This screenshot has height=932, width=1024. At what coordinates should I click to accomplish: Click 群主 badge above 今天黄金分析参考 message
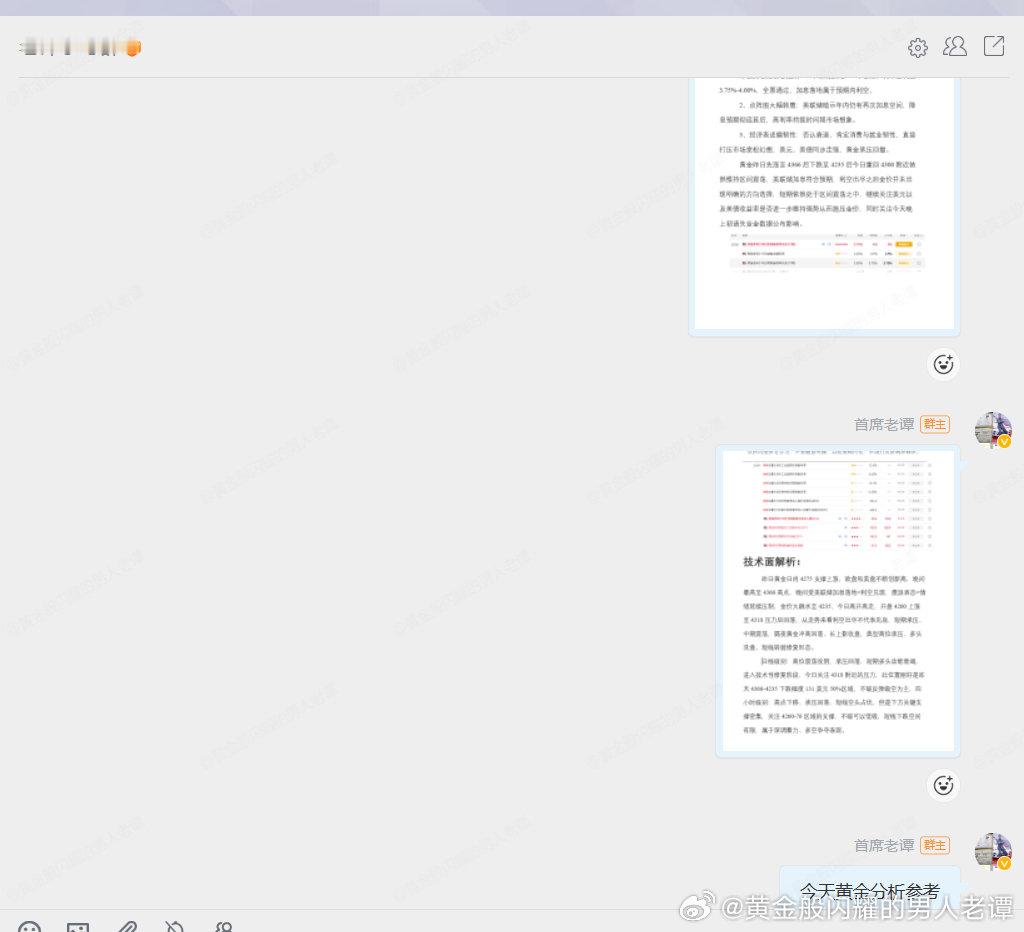click(935, 845)
